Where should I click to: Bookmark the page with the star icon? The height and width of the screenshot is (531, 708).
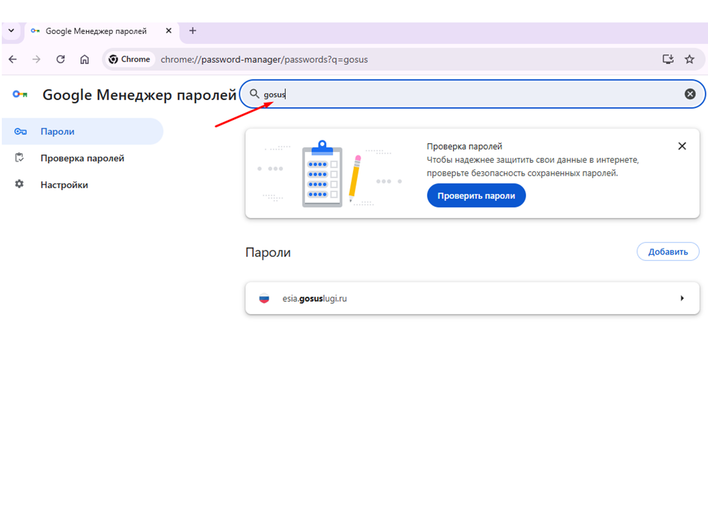point(689,59)
